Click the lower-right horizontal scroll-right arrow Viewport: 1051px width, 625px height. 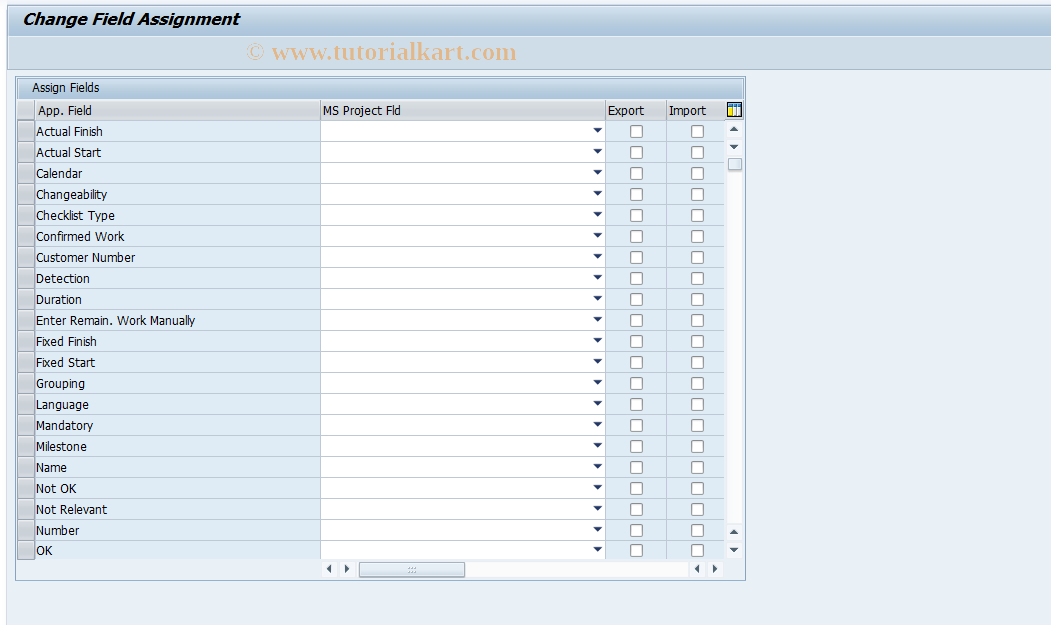coord(715,569)
